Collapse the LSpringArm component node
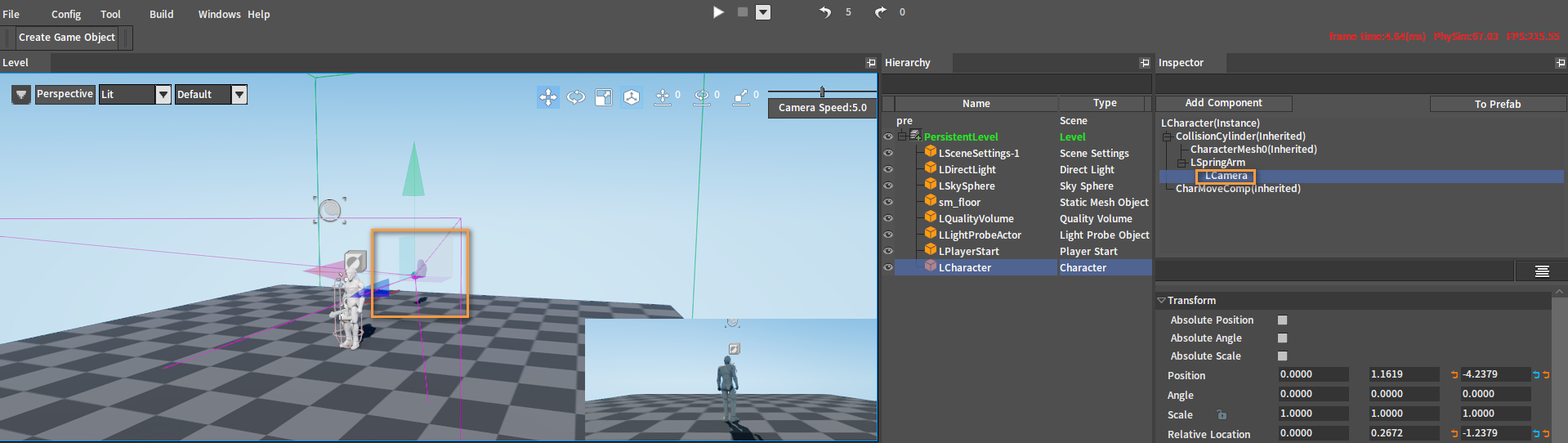 pos(1182,163)
